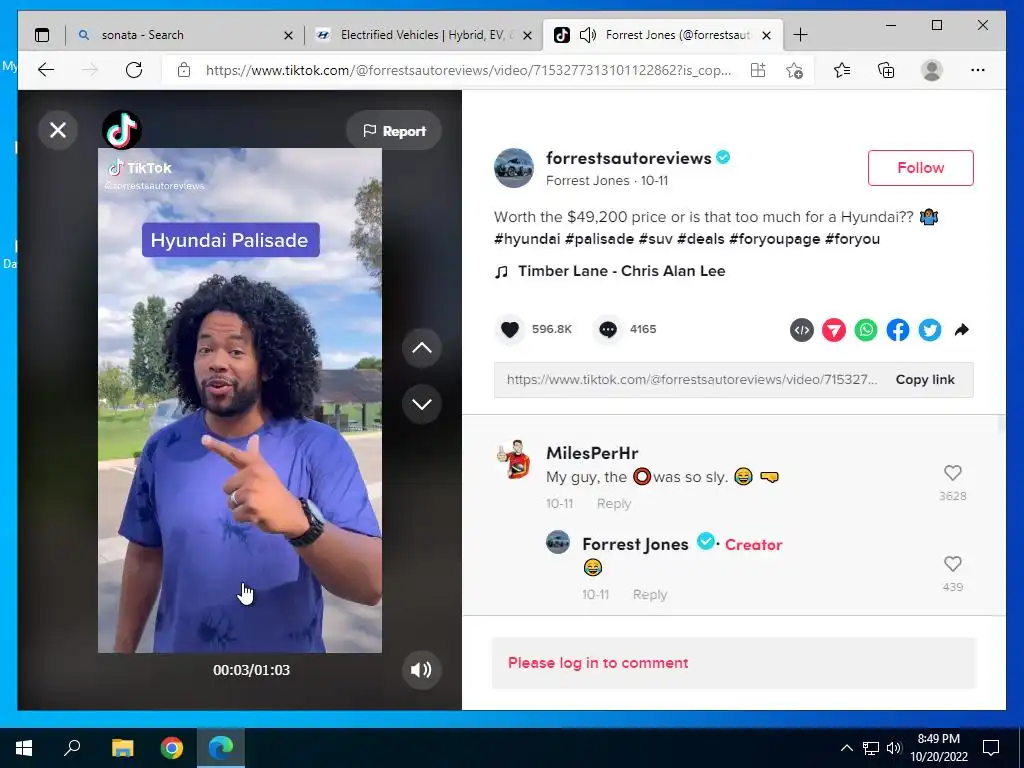This screenshot has width=1024, height=768.
Task: Go to the previous video with up arrow
Action: 422,347
